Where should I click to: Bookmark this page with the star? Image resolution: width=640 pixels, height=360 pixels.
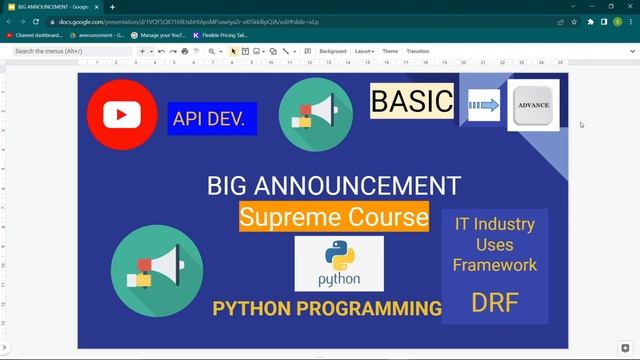point(574,22)
